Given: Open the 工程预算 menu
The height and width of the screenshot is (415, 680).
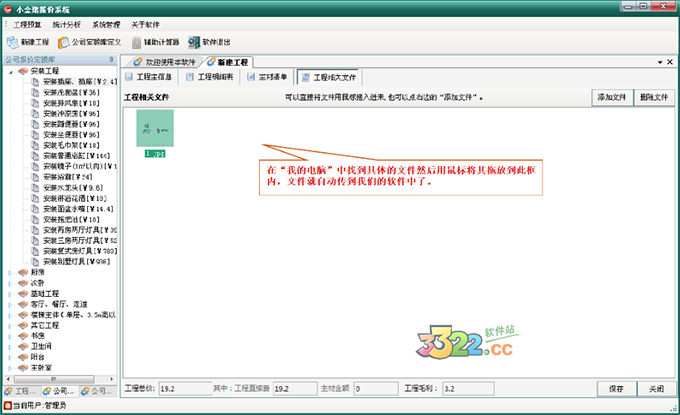Looking at the screenshot, I should [27, 25].
